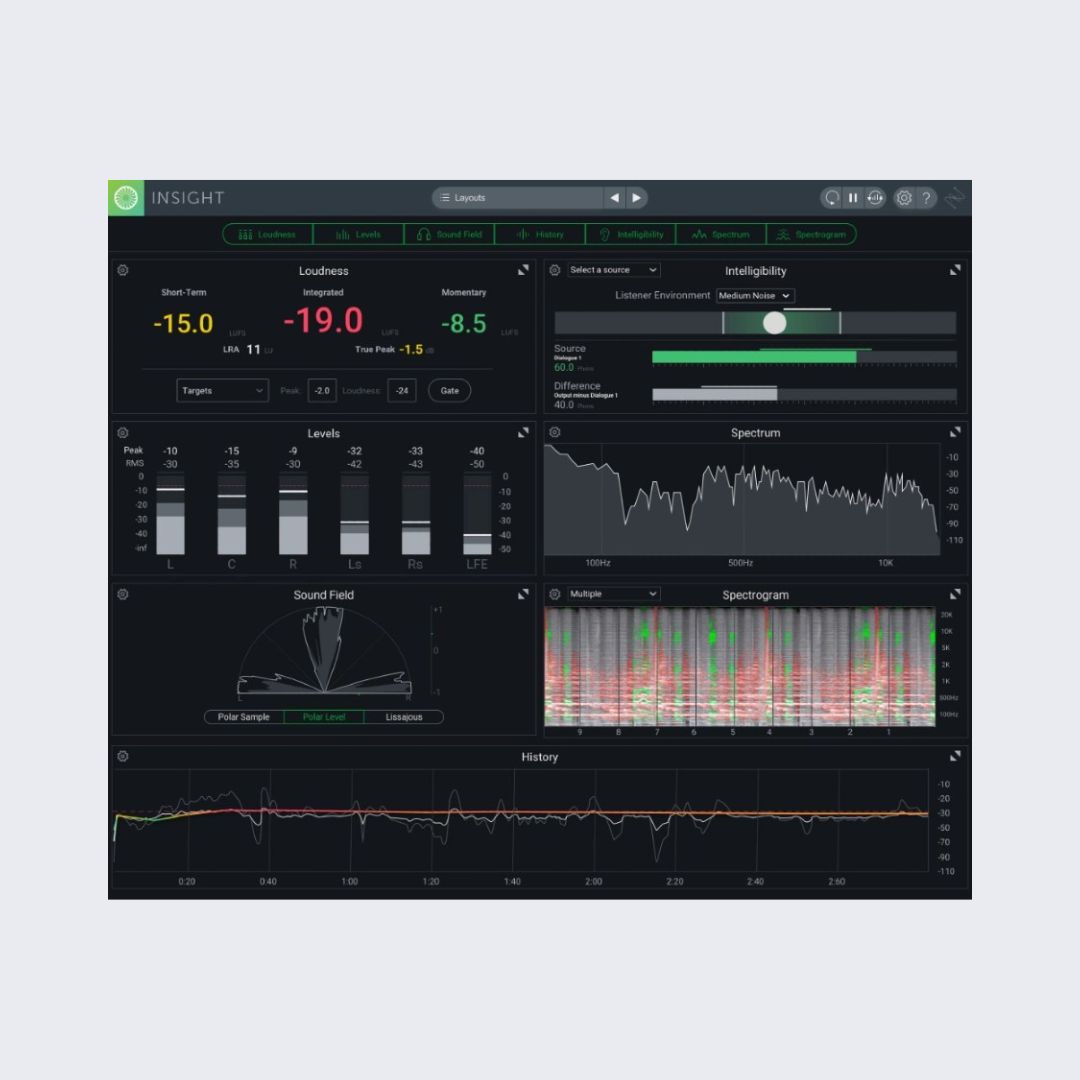Open the Targets dropdown in Loudness

pos(222,391)
